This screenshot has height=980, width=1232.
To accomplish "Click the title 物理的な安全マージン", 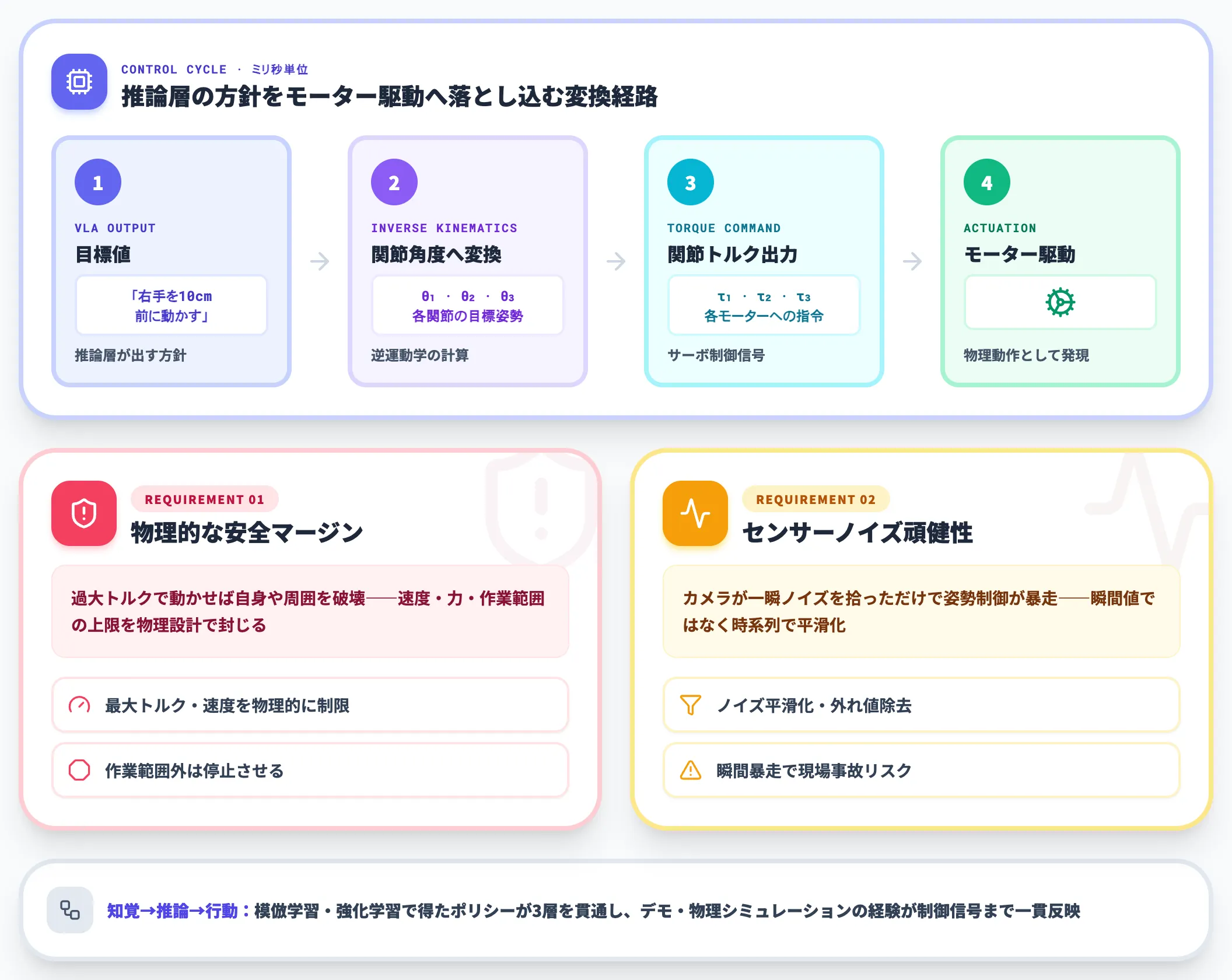I will [247, 533].
